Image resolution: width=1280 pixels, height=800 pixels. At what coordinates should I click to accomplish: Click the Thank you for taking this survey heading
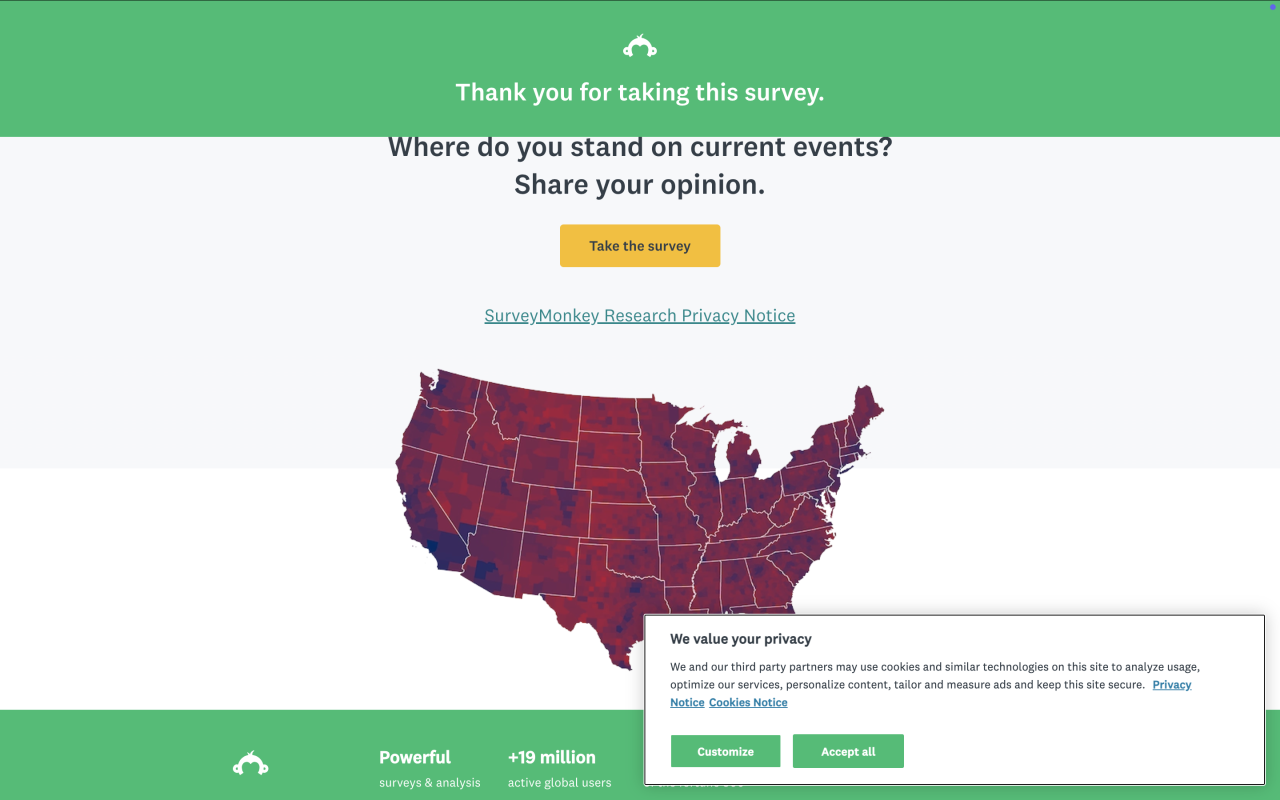click(640, 93)
